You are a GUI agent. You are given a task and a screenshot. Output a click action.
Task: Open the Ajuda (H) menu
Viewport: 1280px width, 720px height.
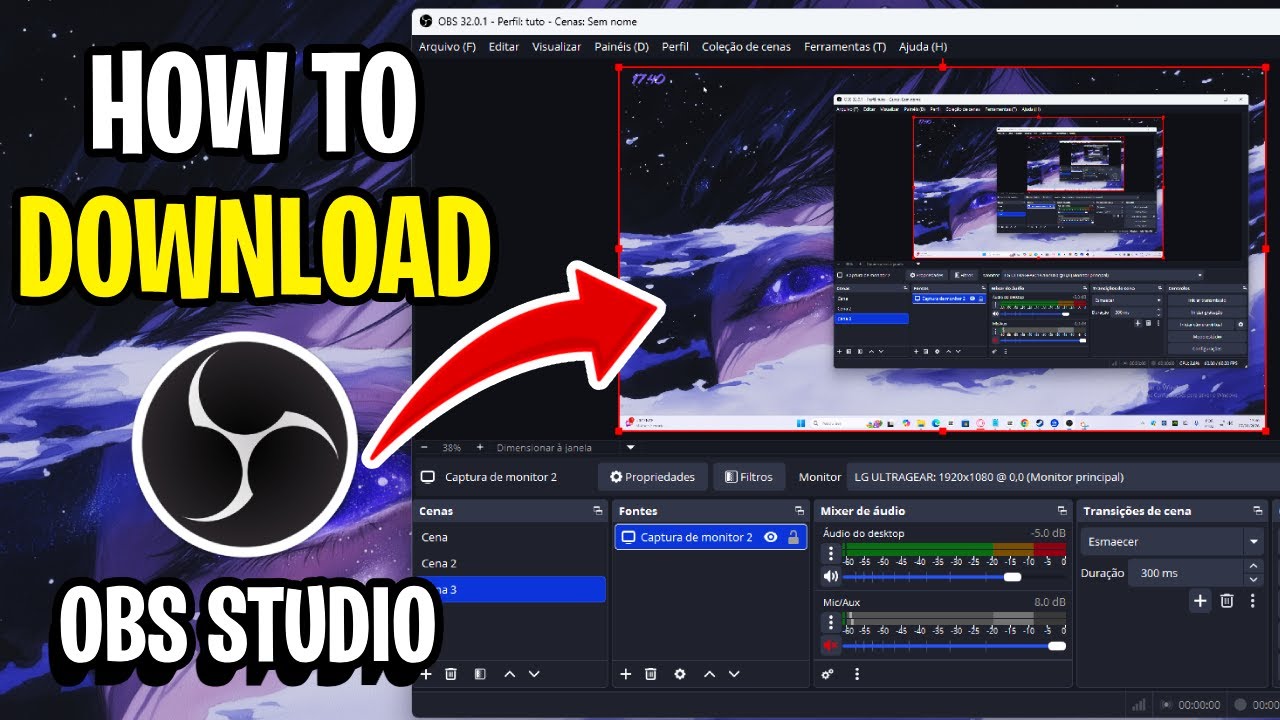point(923,47)
